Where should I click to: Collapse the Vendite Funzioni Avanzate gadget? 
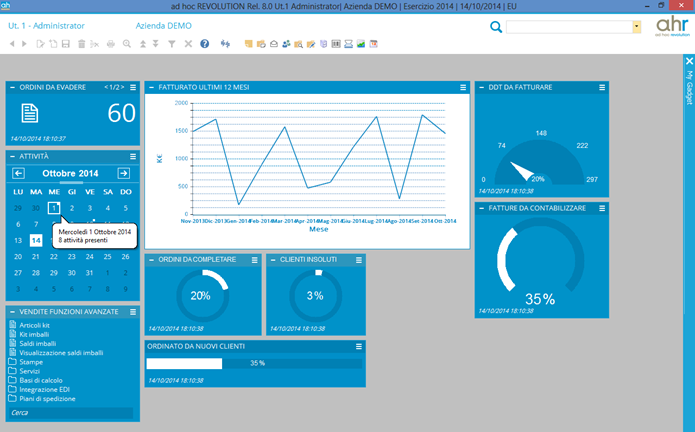[x=12, y=312]
